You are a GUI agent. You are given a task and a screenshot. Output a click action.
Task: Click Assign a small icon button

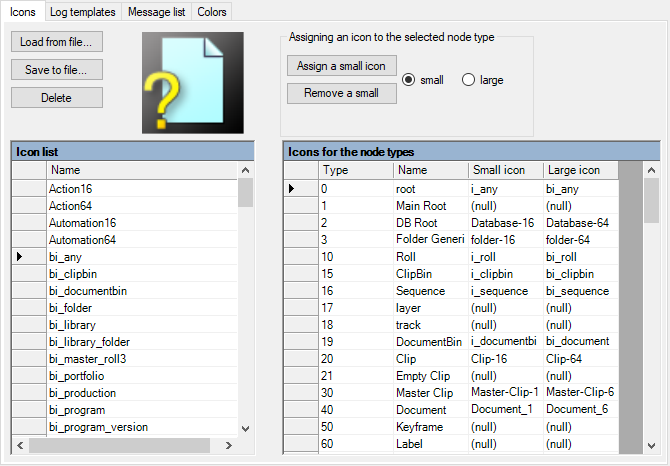click(x=341, y=66)
